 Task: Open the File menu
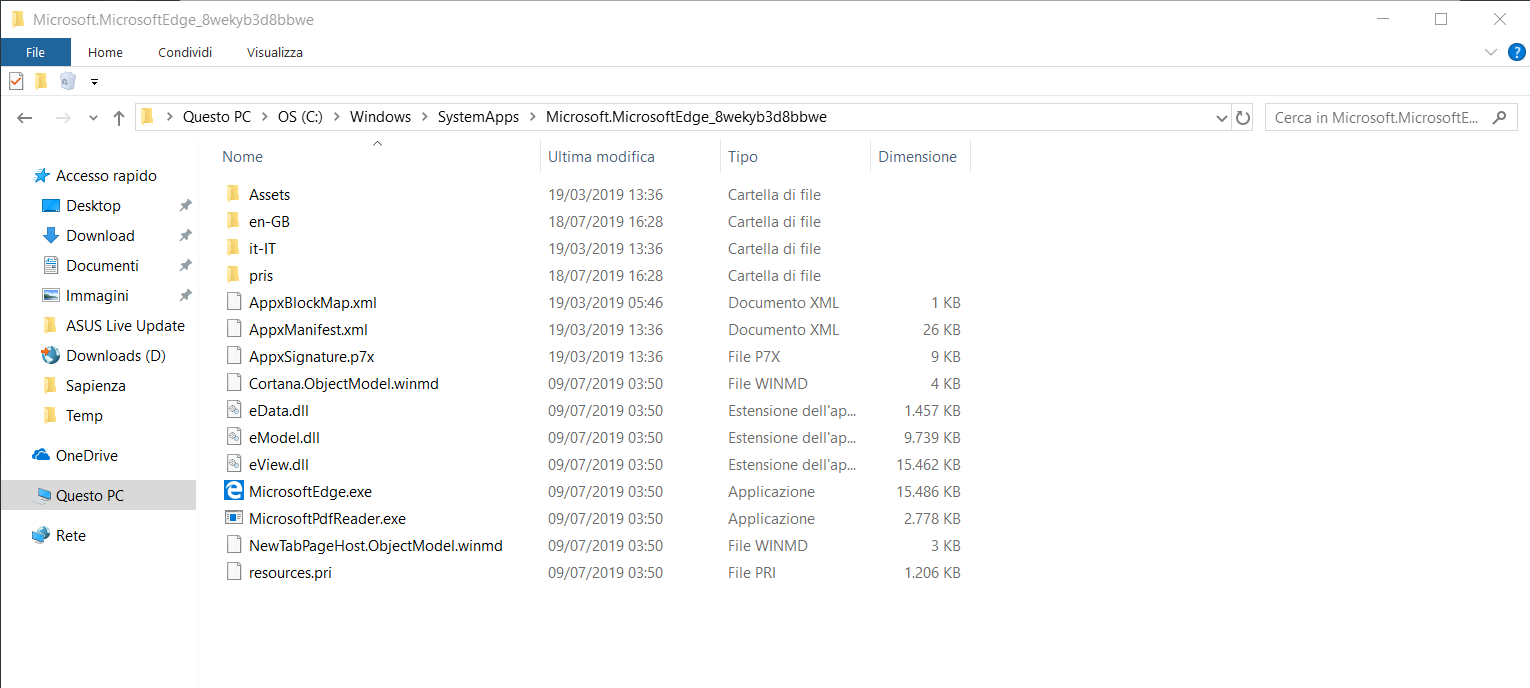(x=35, y=52)
